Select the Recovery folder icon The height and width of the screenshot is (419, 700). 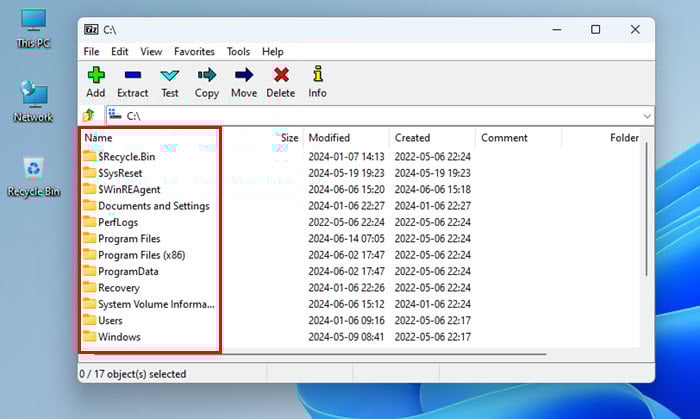89,287
